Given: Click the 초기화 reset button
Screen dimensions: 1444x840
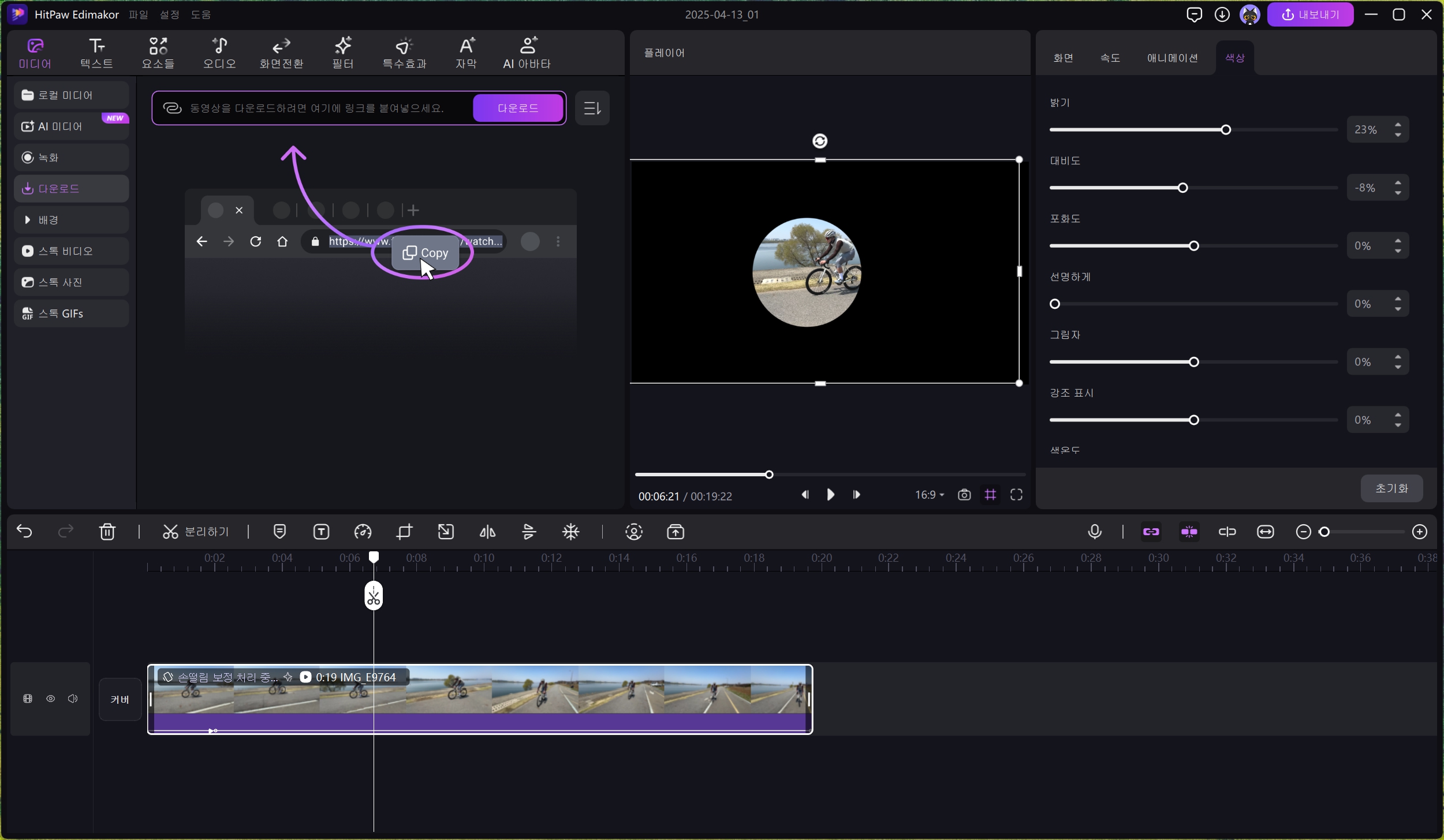Looking at the screenshot, I should (x=1391, y=488).
